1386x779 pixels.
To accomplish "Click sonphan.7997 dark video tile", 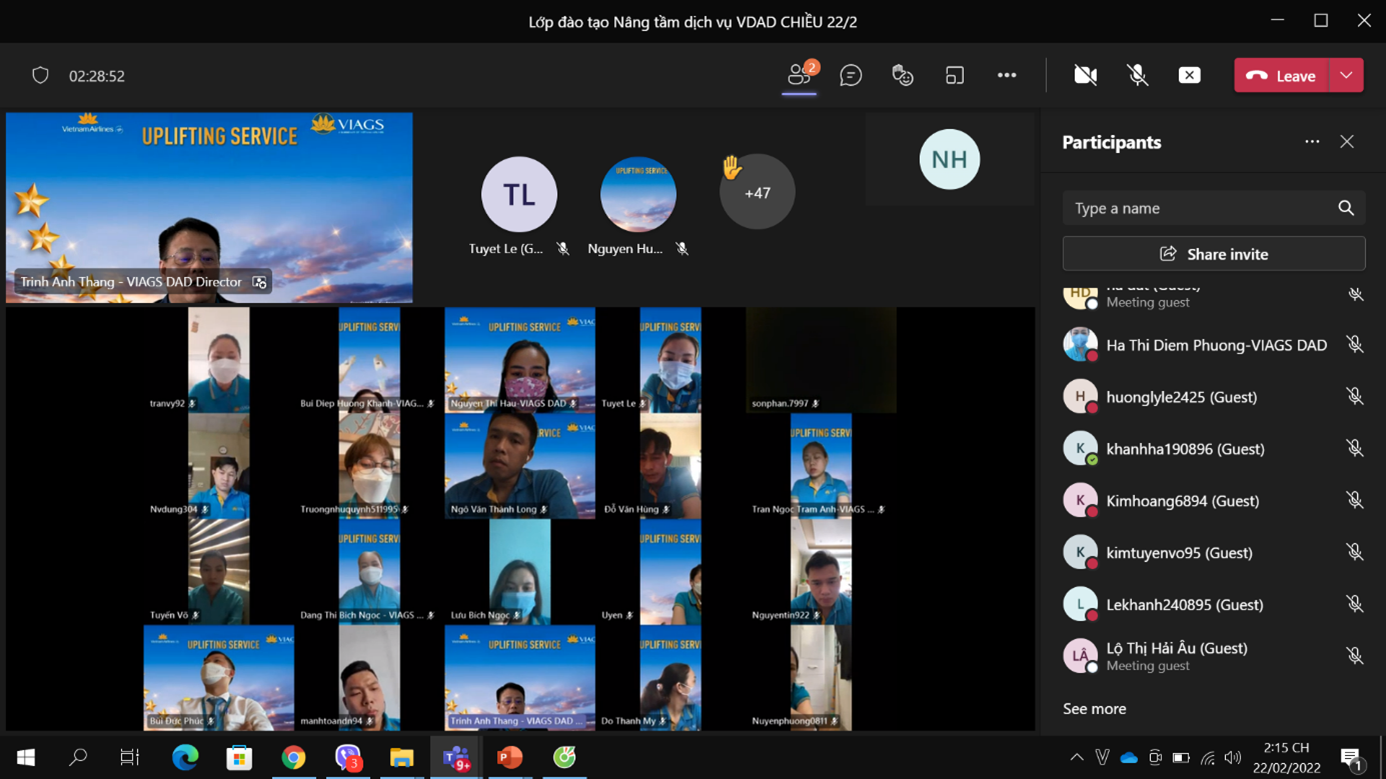I will tap(821, 360).
